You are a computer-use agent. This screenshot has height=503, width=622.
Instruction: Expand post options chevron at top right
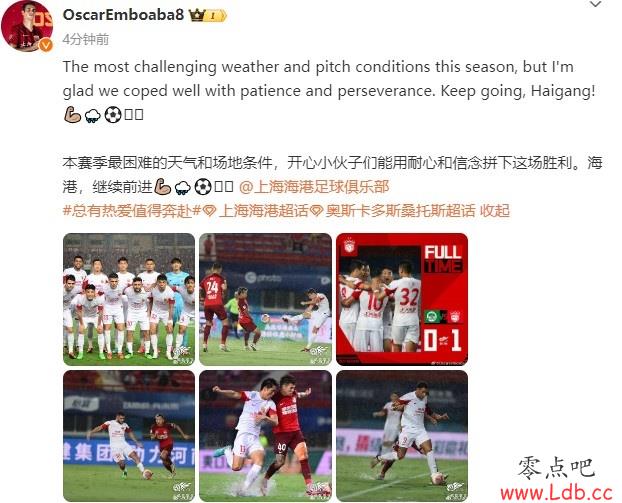coord(595,4)
